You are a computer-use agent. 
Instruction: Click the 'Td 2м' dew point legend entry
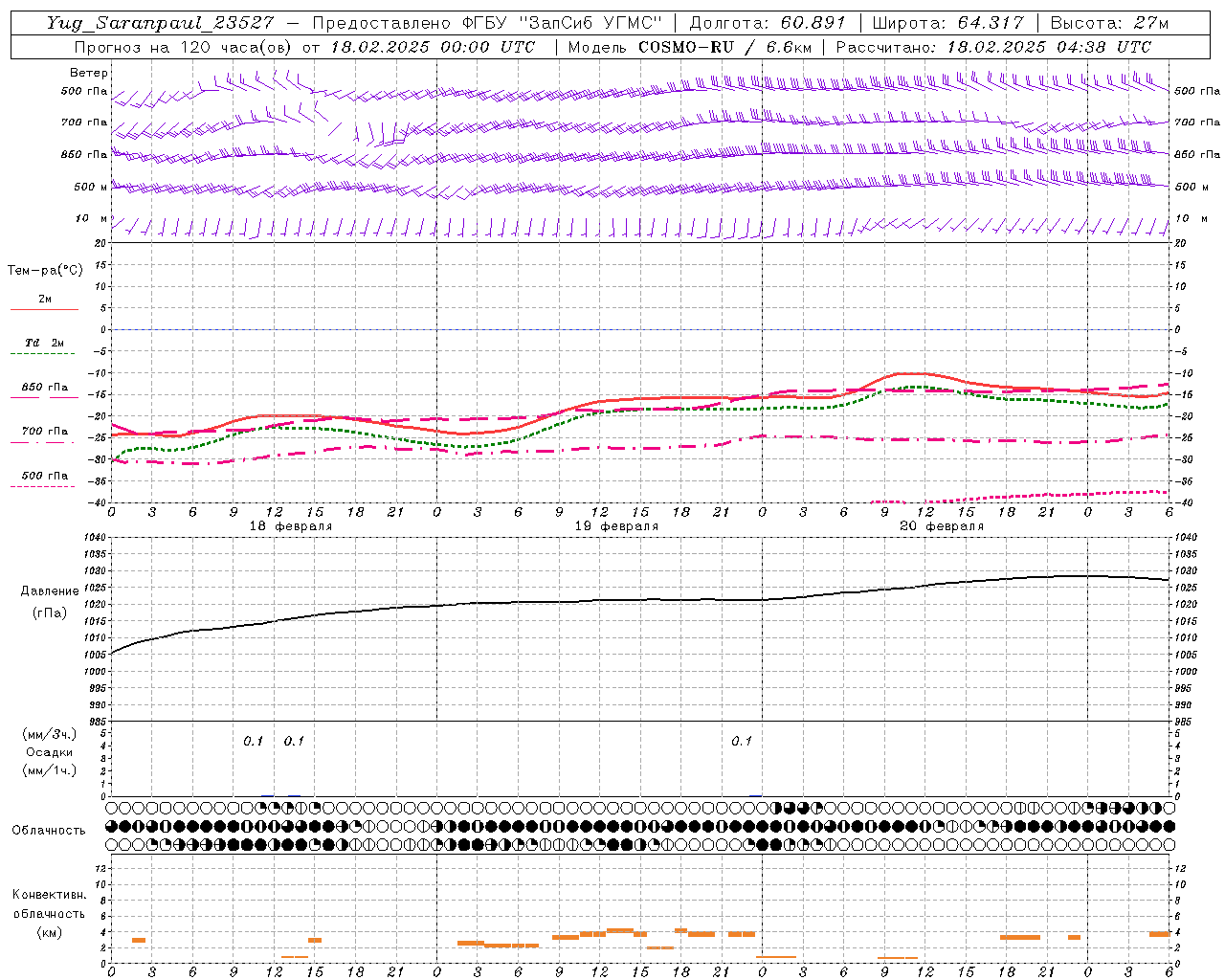(44, 343)
